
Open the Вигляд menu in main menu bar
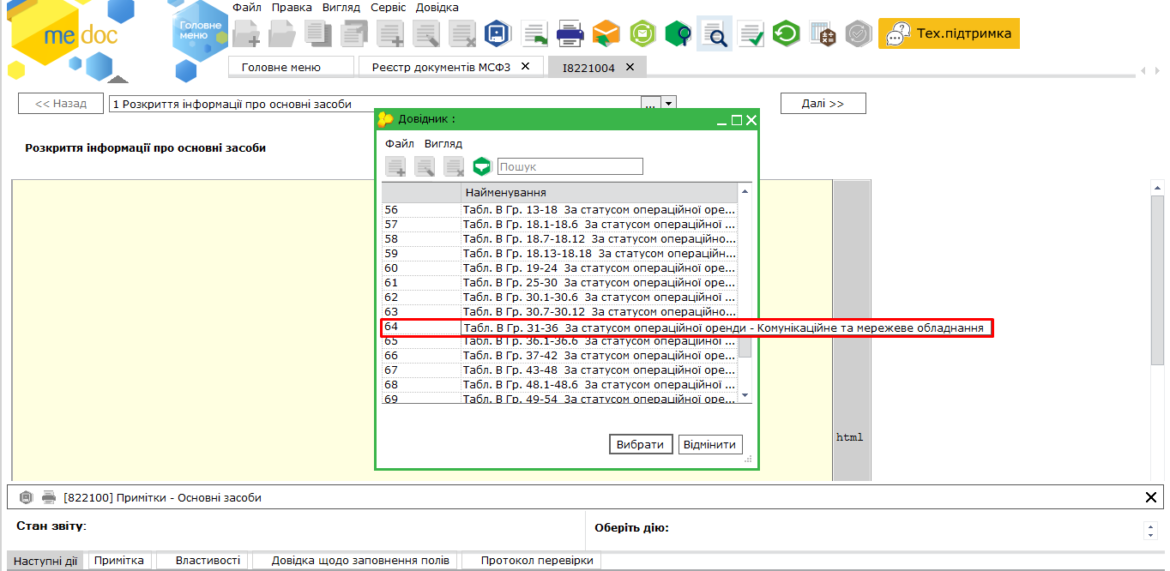[341, 7]
